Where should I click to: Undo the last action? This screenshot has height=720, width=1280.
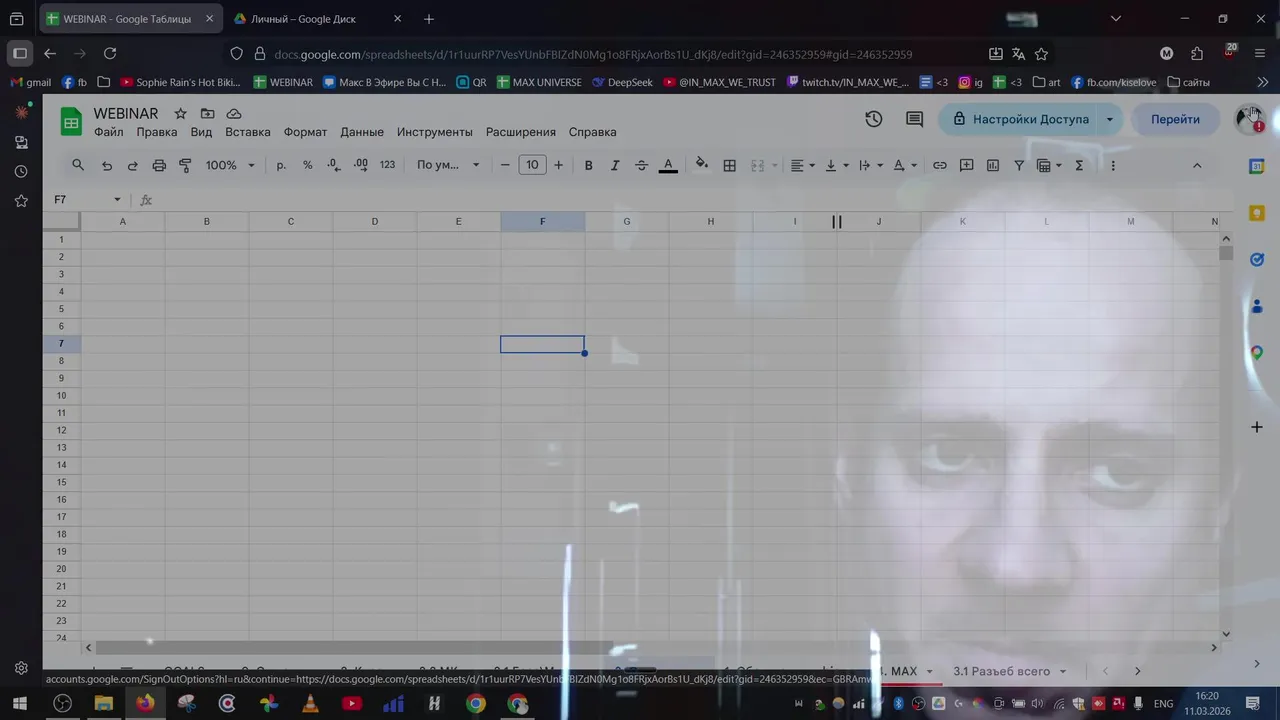point(107,165)
